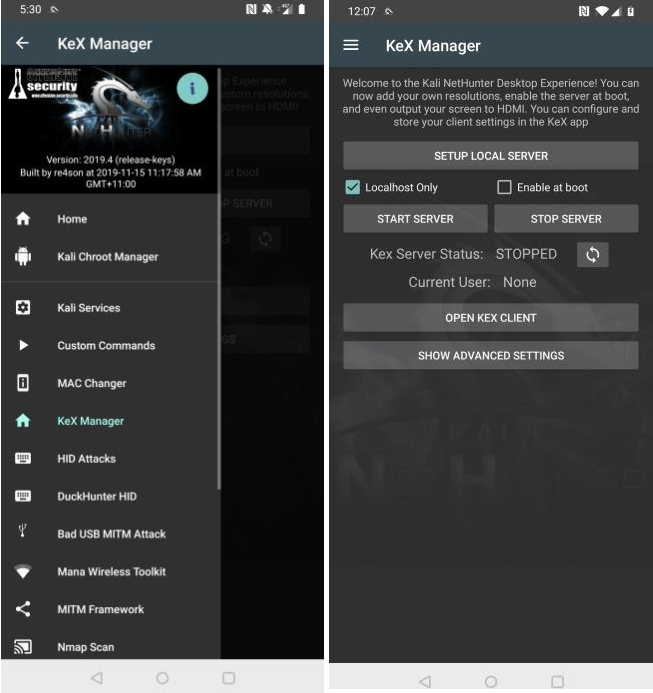Screen dimensions: 653x693
Task: Select Custom Commands menu item
Action: pyautogui.click(x=111, y=345)
